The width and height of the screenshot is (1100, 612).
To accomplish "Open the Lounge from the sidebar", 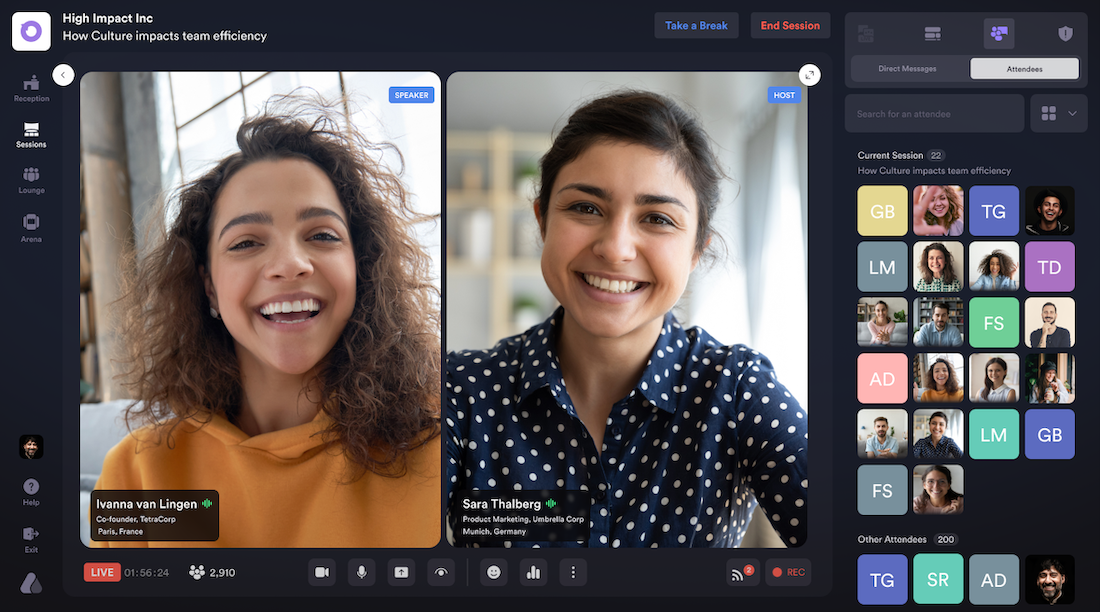I will click(x=32, y=180).
